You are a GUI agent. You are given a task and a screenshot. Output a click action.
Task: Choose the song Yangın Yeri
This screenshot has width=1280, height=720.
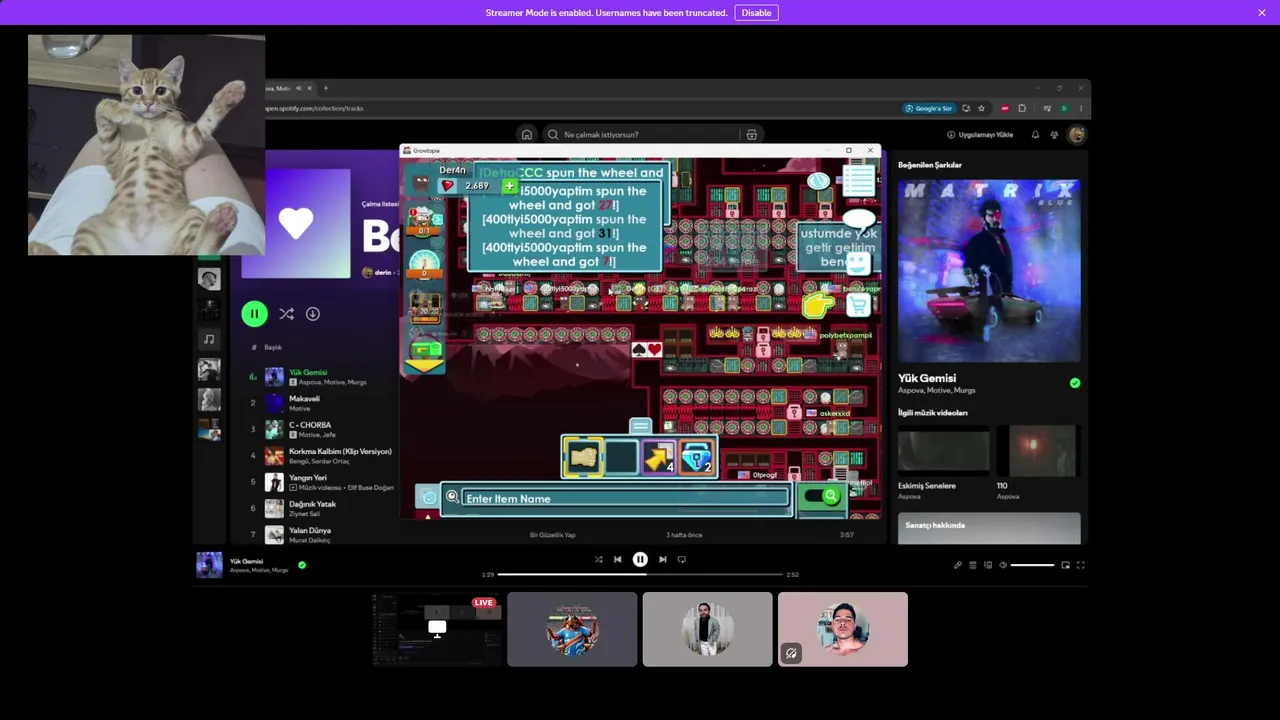tap(320, 482)
